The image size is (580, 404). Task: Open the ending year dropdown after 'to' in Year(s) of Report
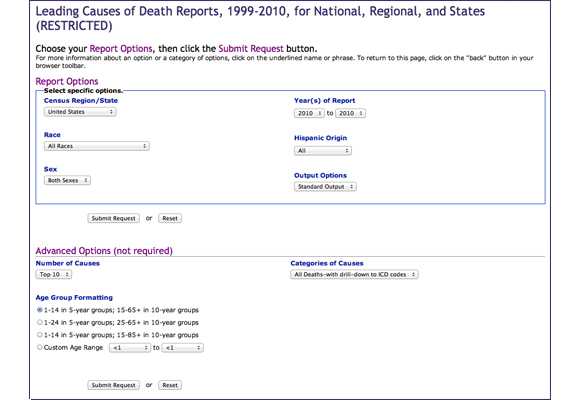[x=350, y=113]
